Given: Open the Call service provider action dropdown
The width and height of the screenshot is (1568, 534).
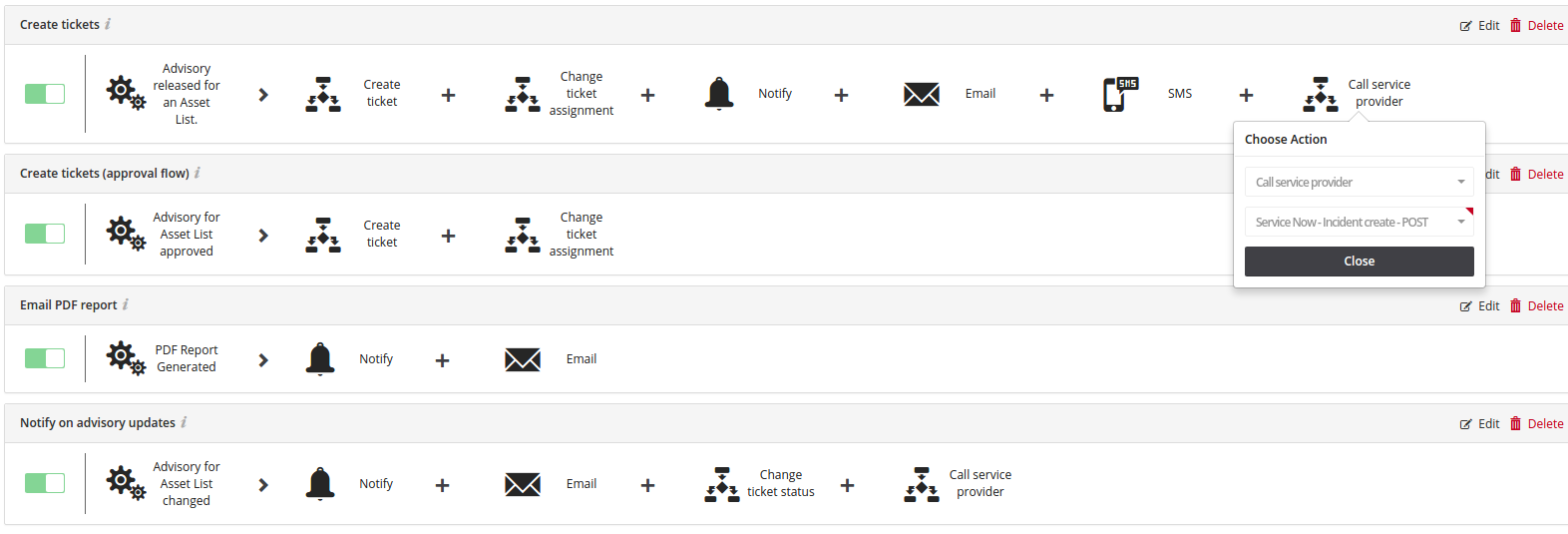Looking at the screenshot, I should pos(1360,182).
